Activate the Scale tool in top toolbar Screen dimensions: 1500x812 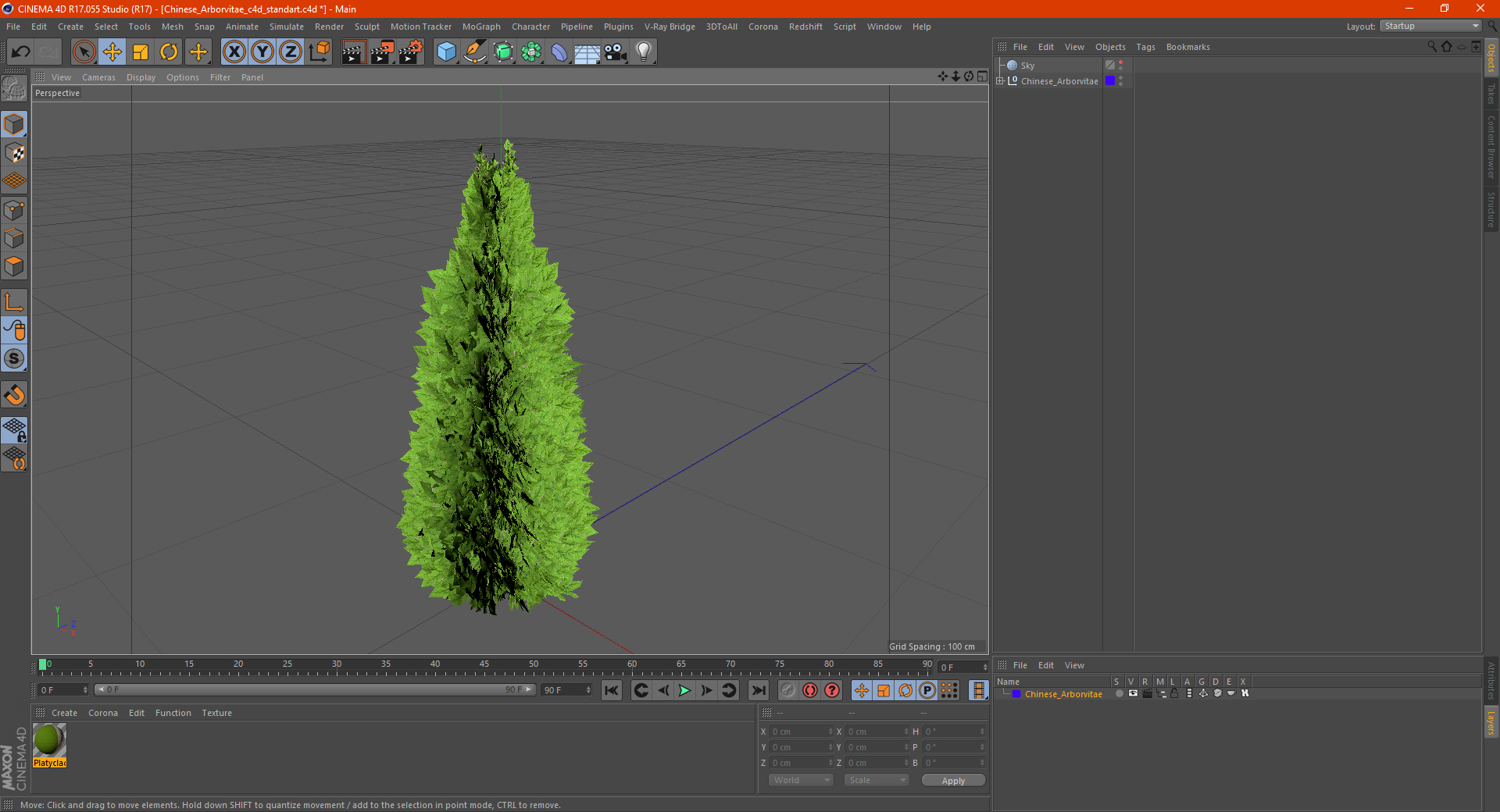coord(141,52)
